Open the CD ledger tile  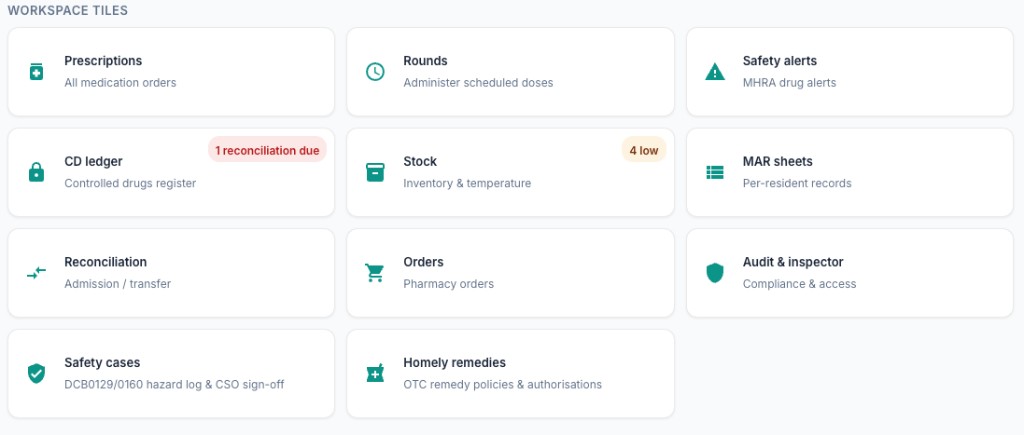pos(171,172)
